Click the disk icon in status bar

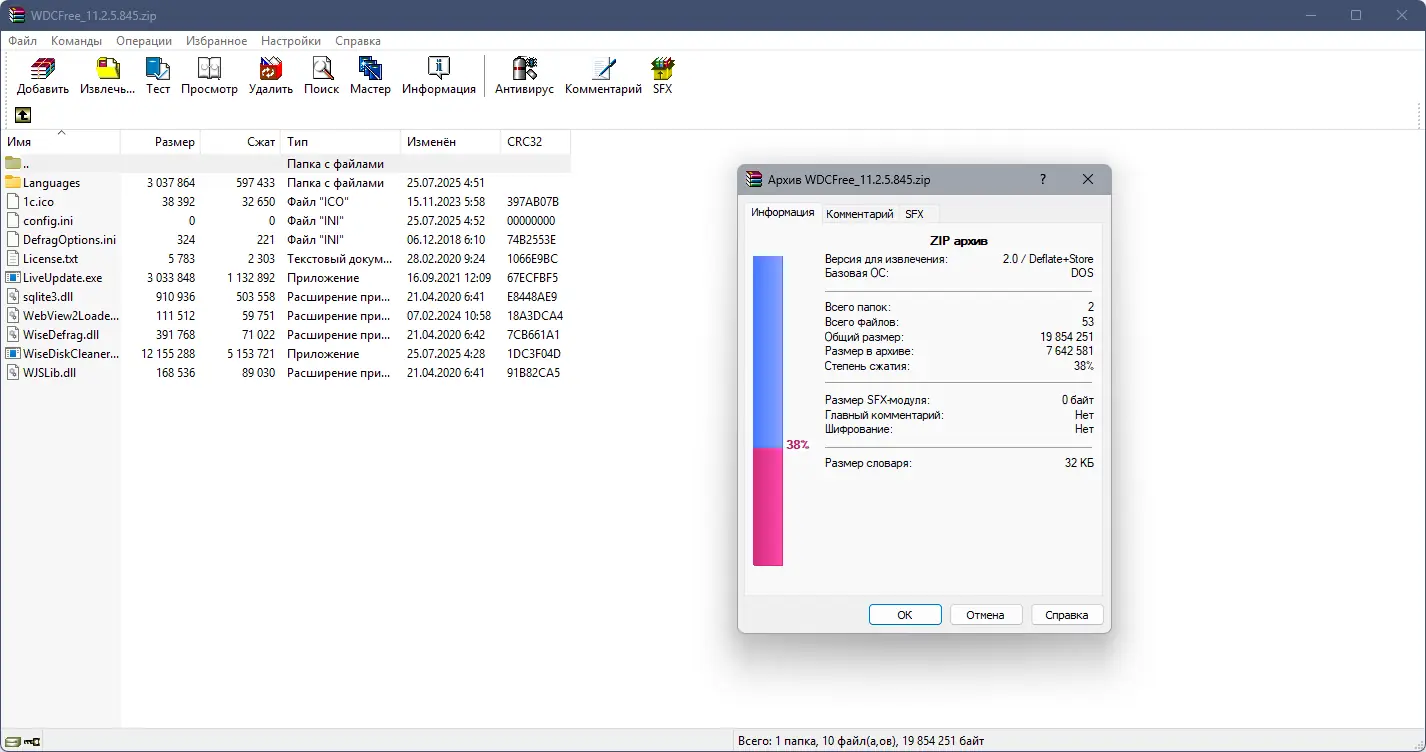coord(12,741)
